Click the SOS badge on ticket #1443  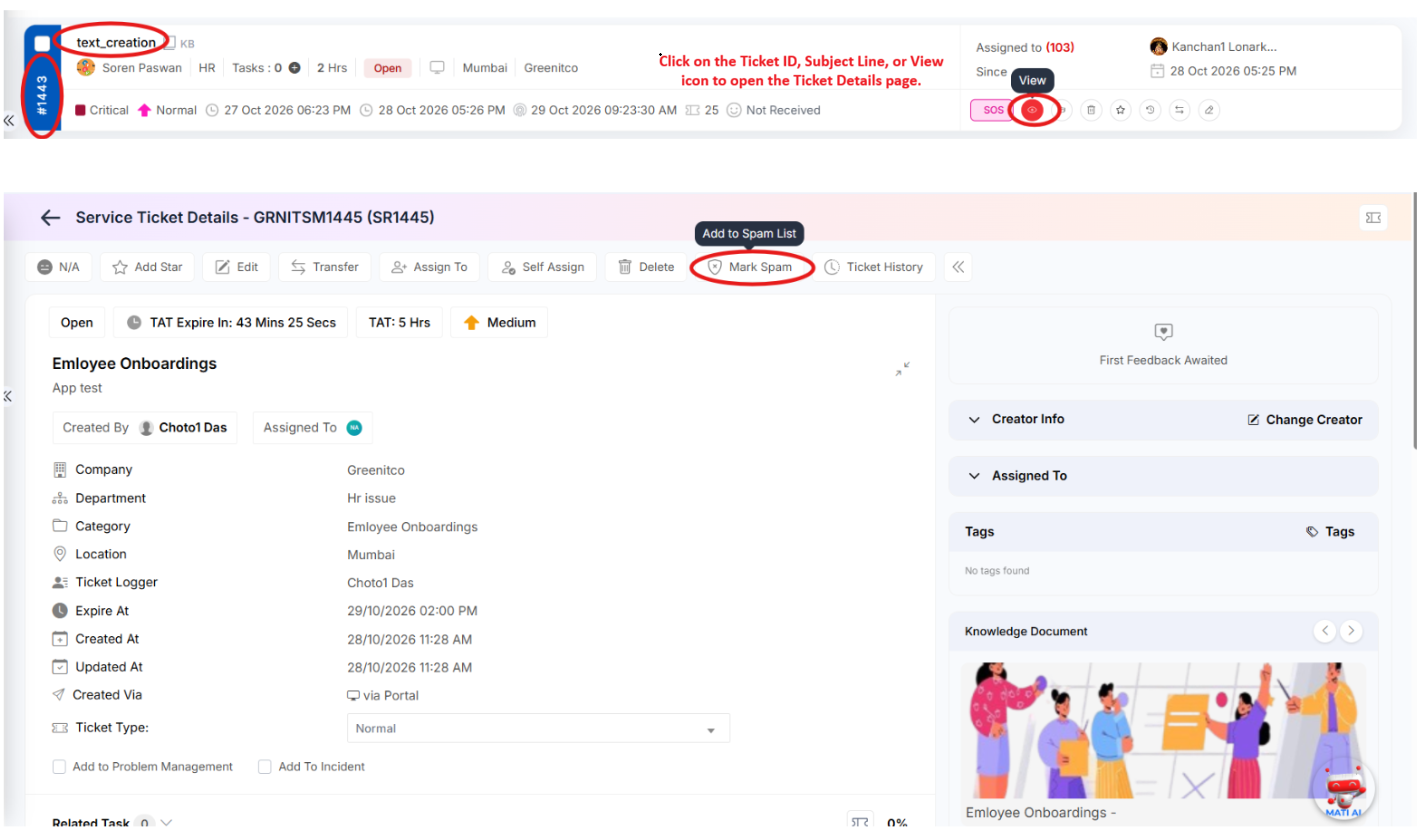[992, 110]
